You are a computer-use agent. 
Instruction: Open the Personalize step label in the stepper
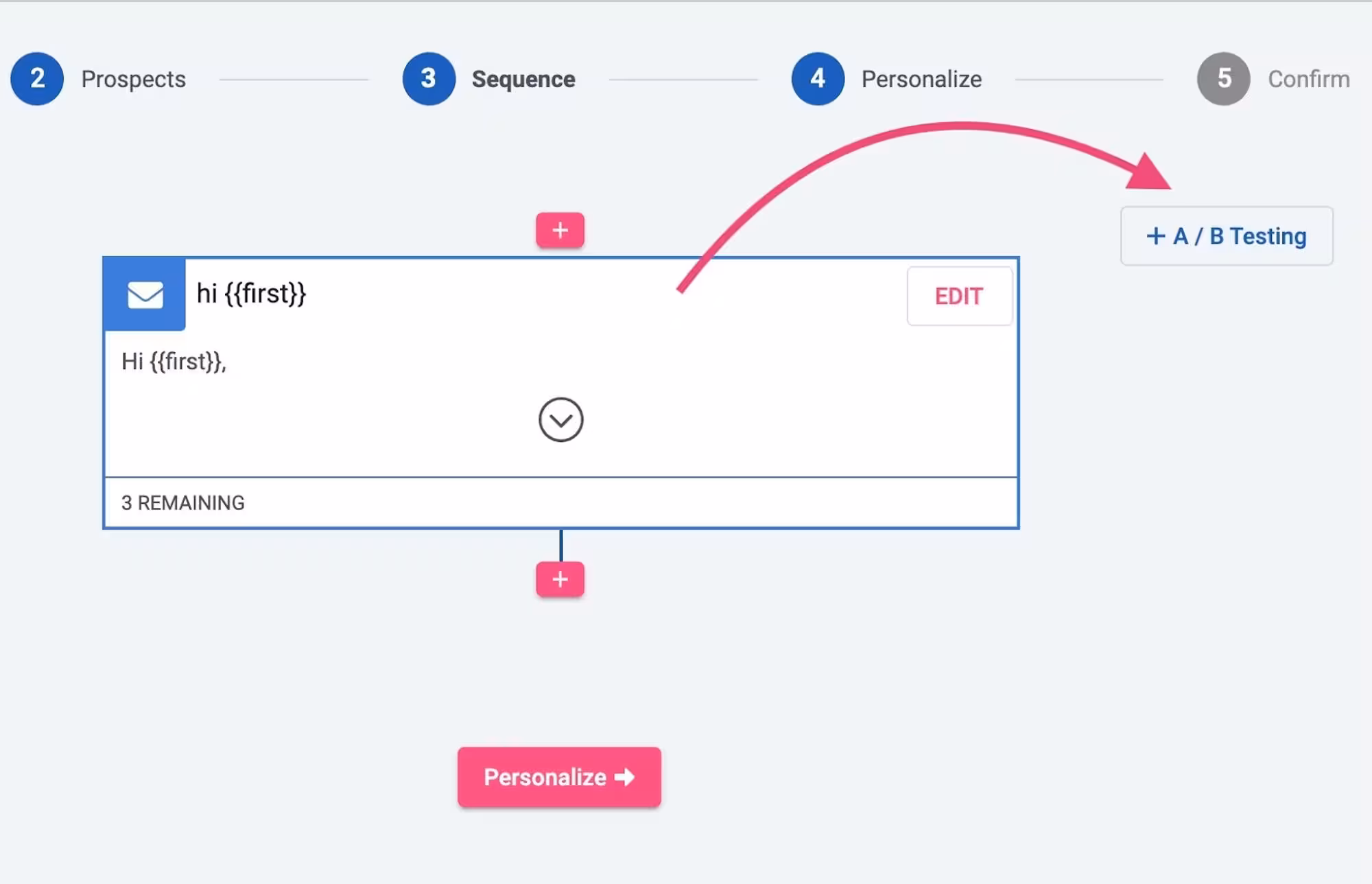pyautogui.click(x=921, y=79)
